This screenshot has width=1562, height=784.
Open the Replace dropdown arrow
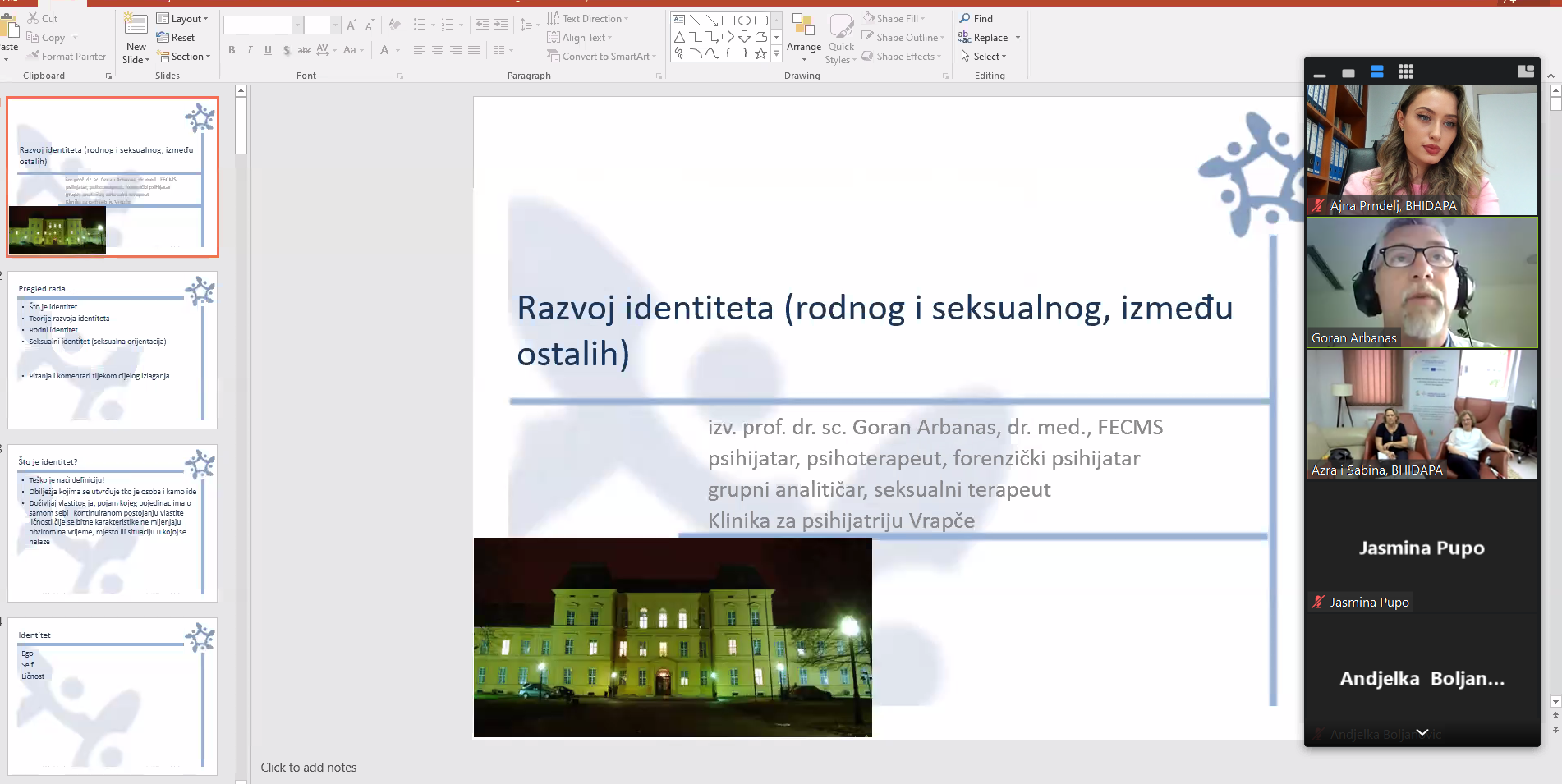(x=1018, y=38)
